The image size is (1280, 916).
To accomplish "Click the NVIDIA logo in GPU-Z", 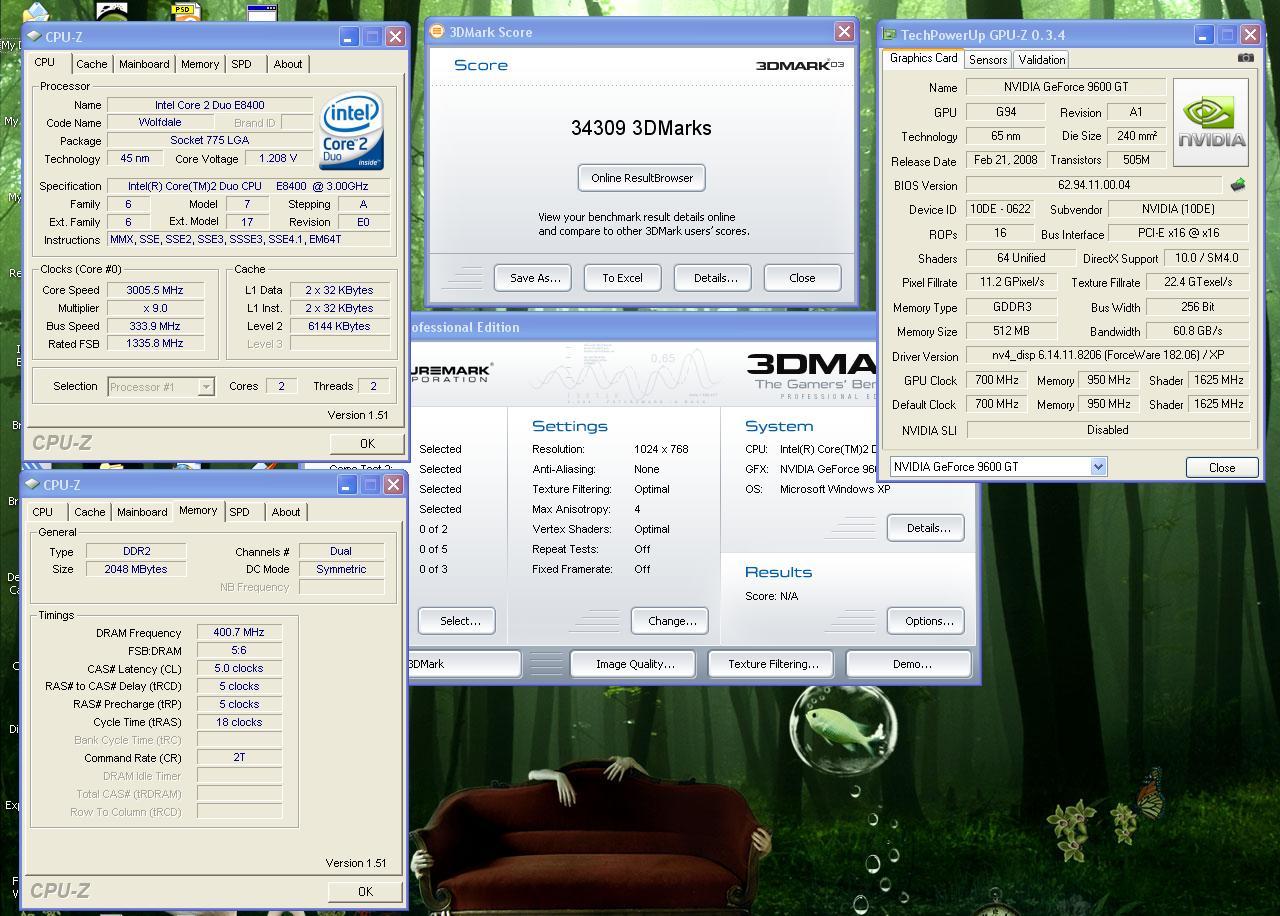I will (1210, 122).
